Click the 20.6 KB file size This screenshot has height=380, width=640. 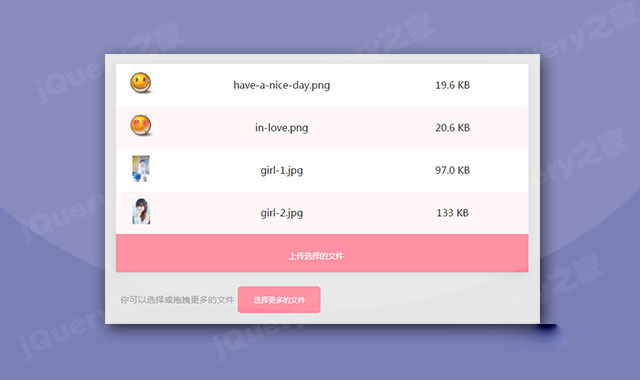coord(453,128)
